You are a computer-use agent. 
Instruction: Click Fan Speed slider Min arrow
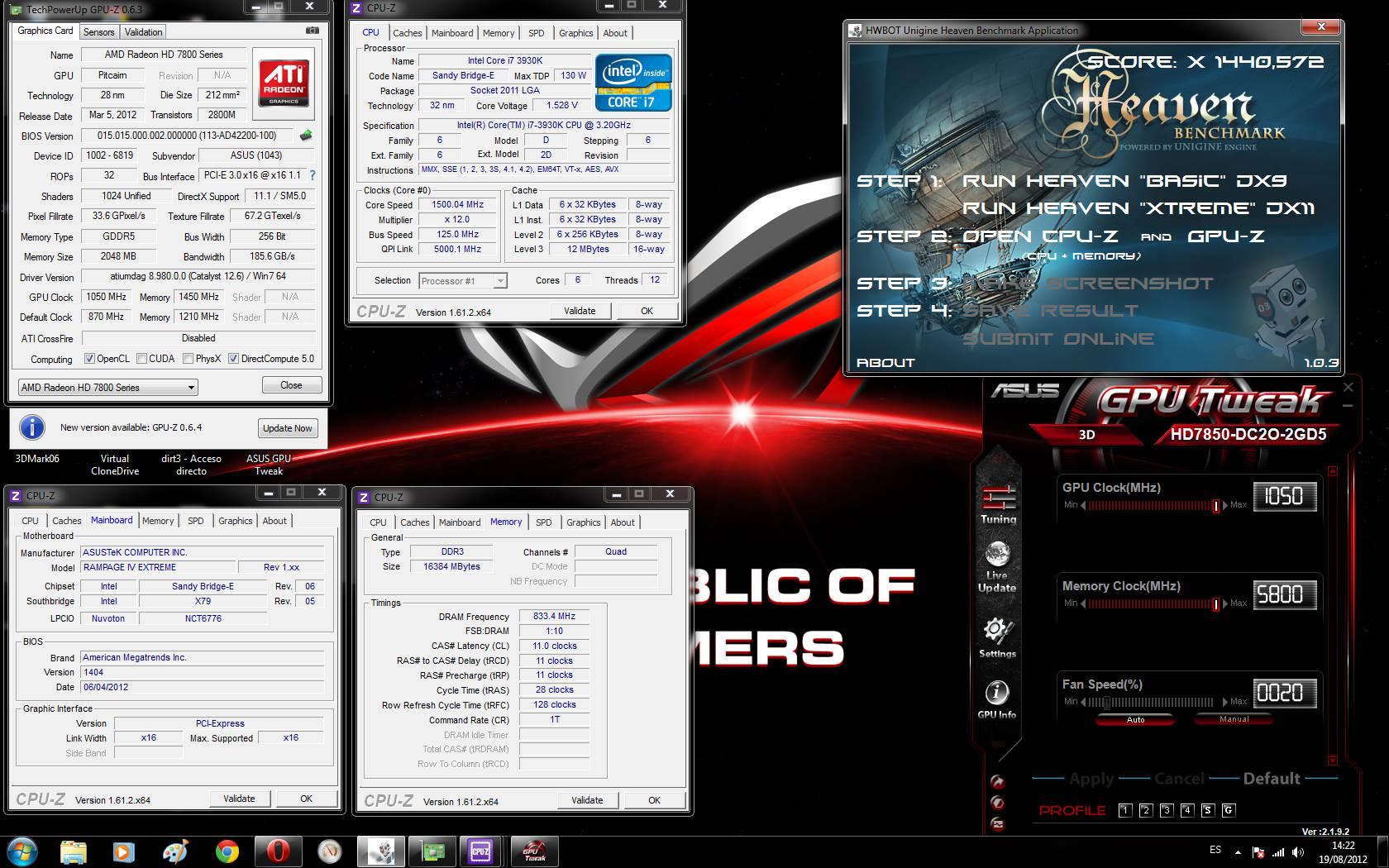1083,702
